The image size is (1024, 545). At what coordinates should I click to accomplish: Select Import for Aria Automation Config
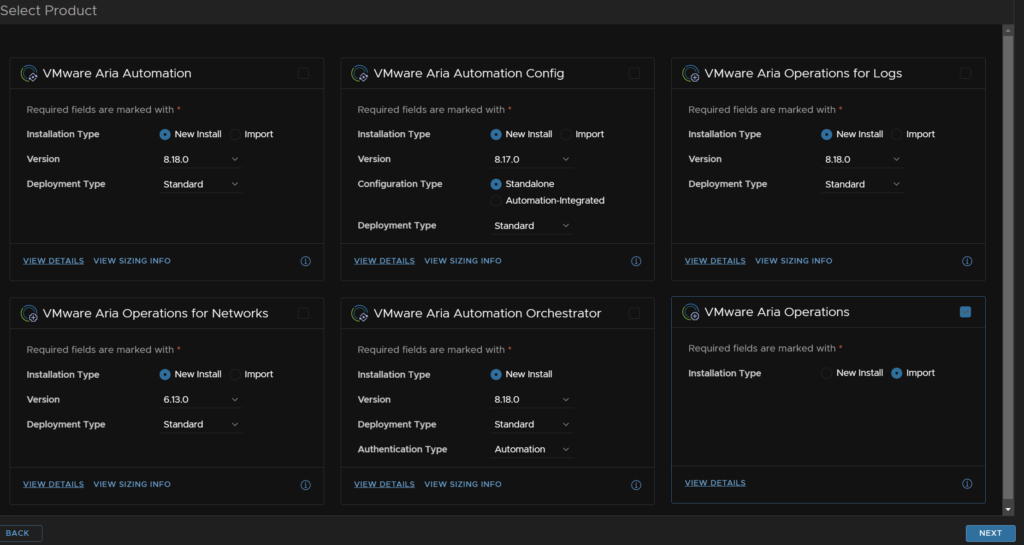[x=566, y=134]
